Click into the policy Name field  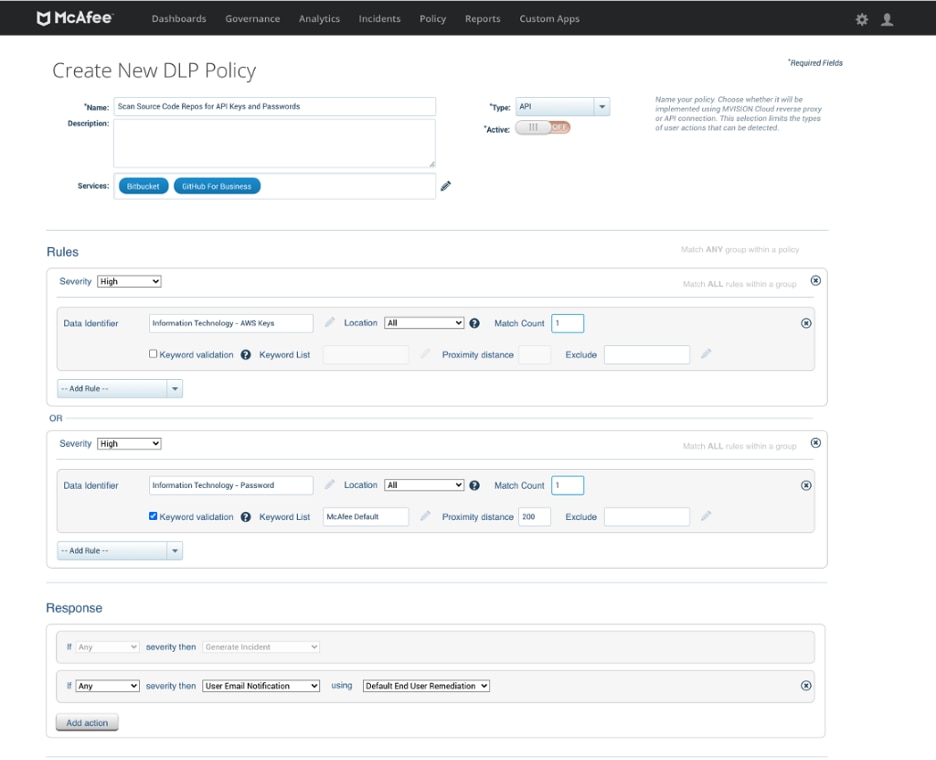point(275,106)
